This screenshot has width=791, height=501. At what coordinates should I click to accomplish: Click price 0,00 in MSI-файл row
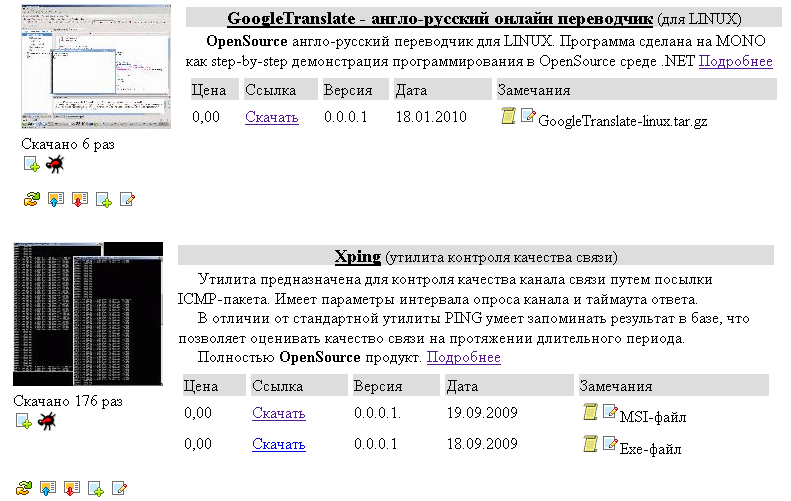[198, 413]
